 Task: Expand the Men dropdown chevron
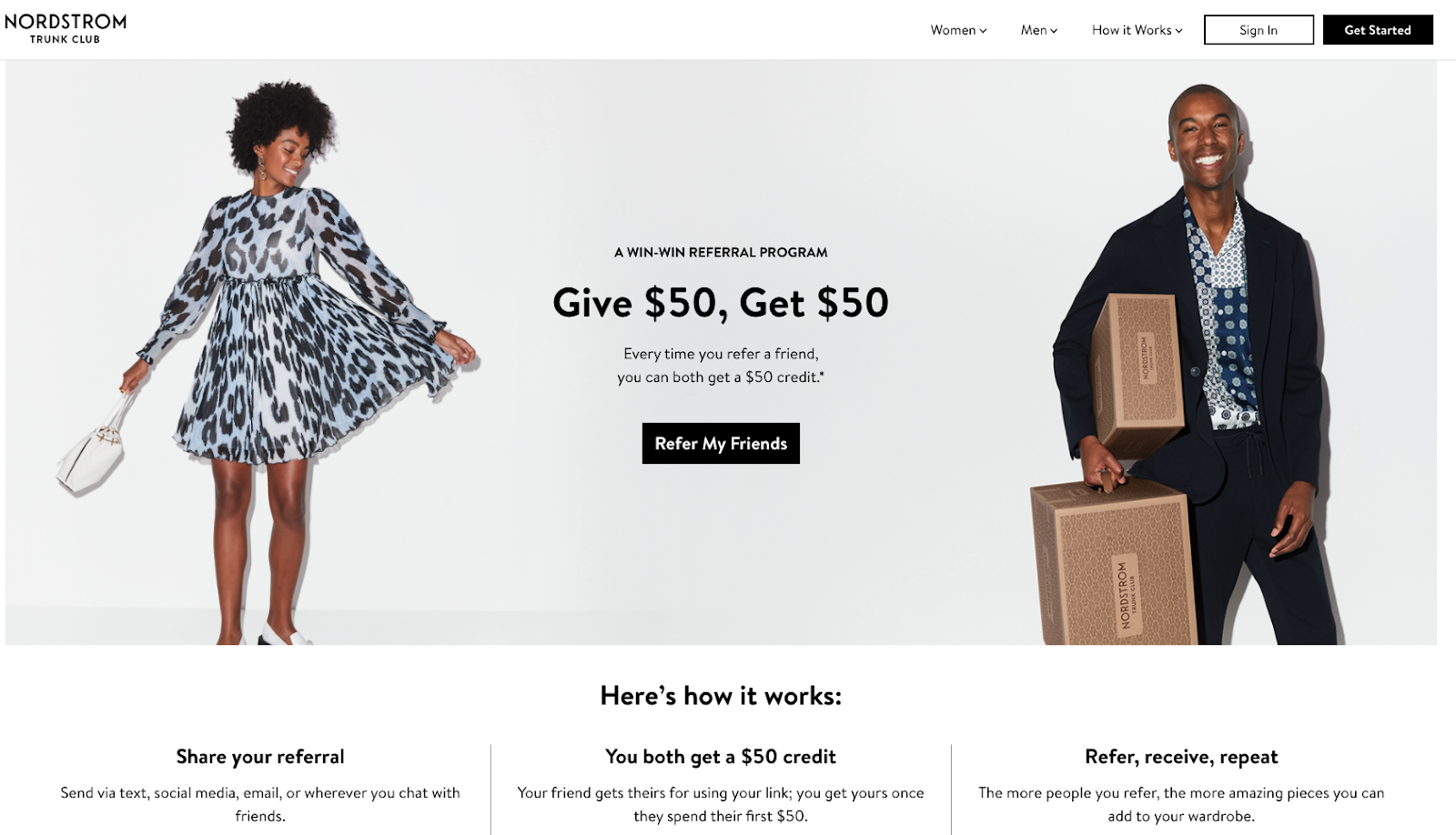(x=1054, y=31)
